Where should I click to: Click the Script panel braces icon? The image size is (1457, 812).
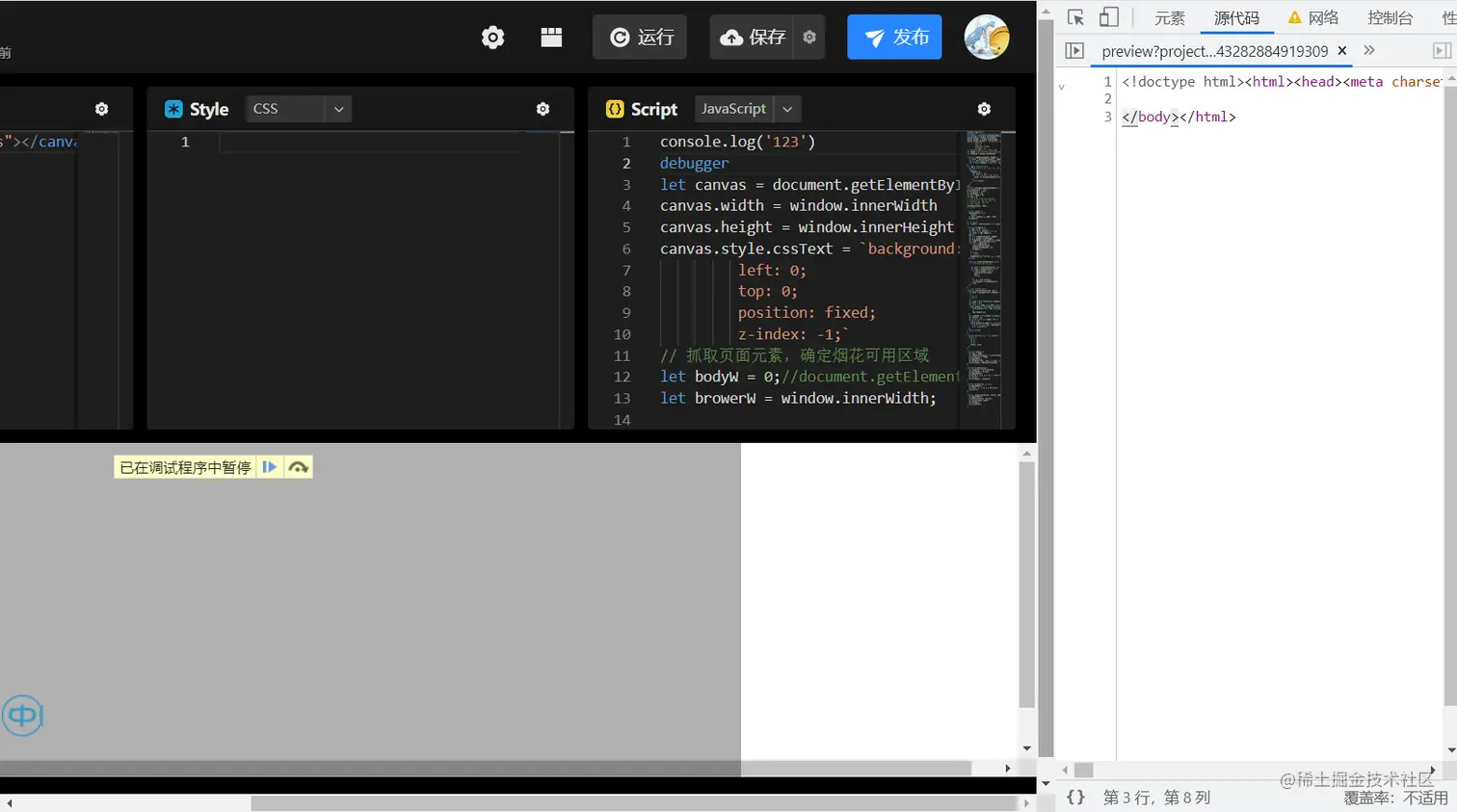[615, 109]
